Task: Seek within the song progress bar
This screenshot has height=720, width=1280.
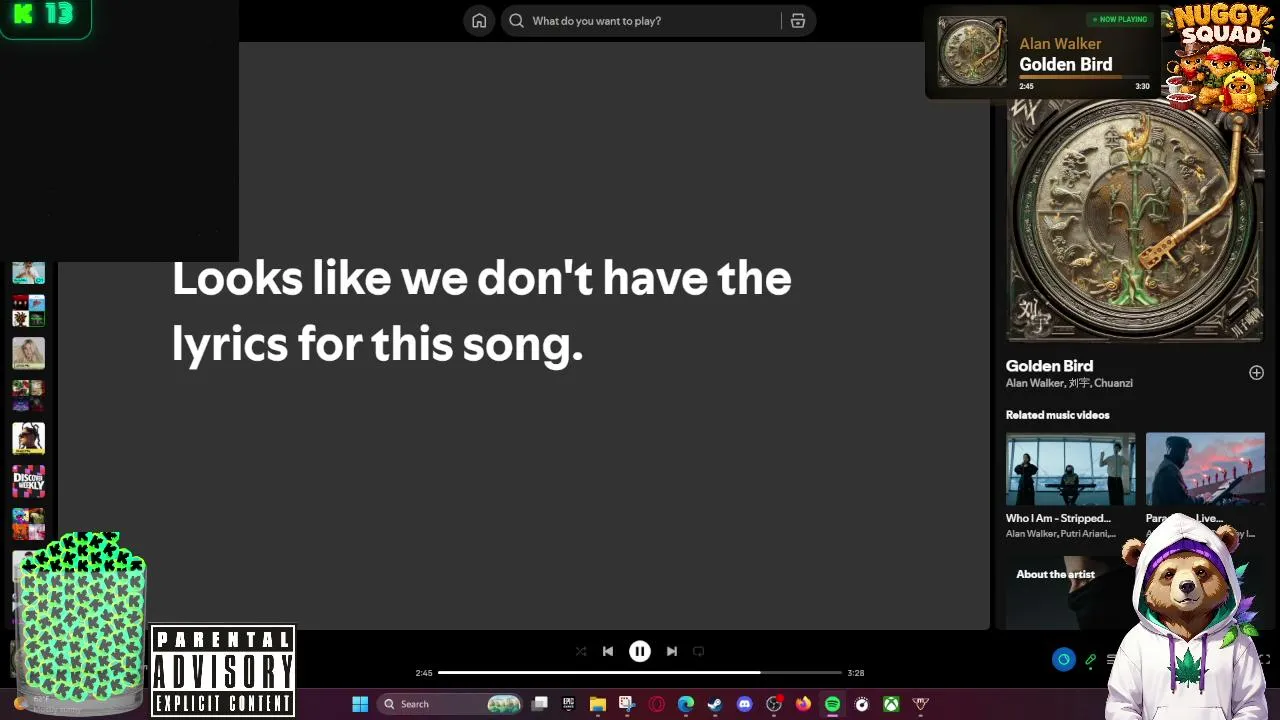Action: pyautogui.click(x=640, y=673)
